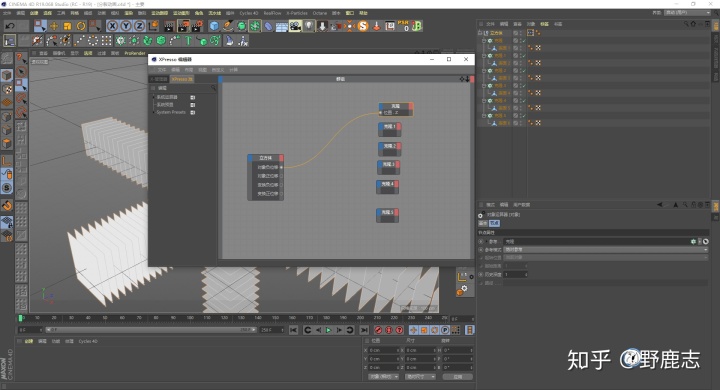Click the timeline playhead at frame 0
This screenshot has width=720, height=390.
pos(20,318)
